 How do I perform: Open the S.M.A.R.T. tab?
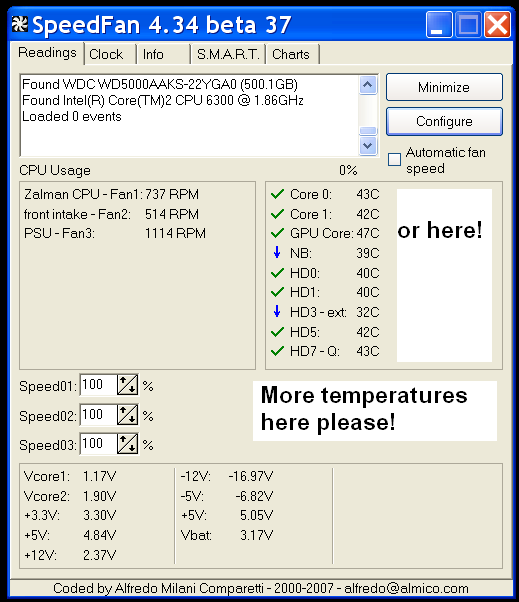point(228,54)
